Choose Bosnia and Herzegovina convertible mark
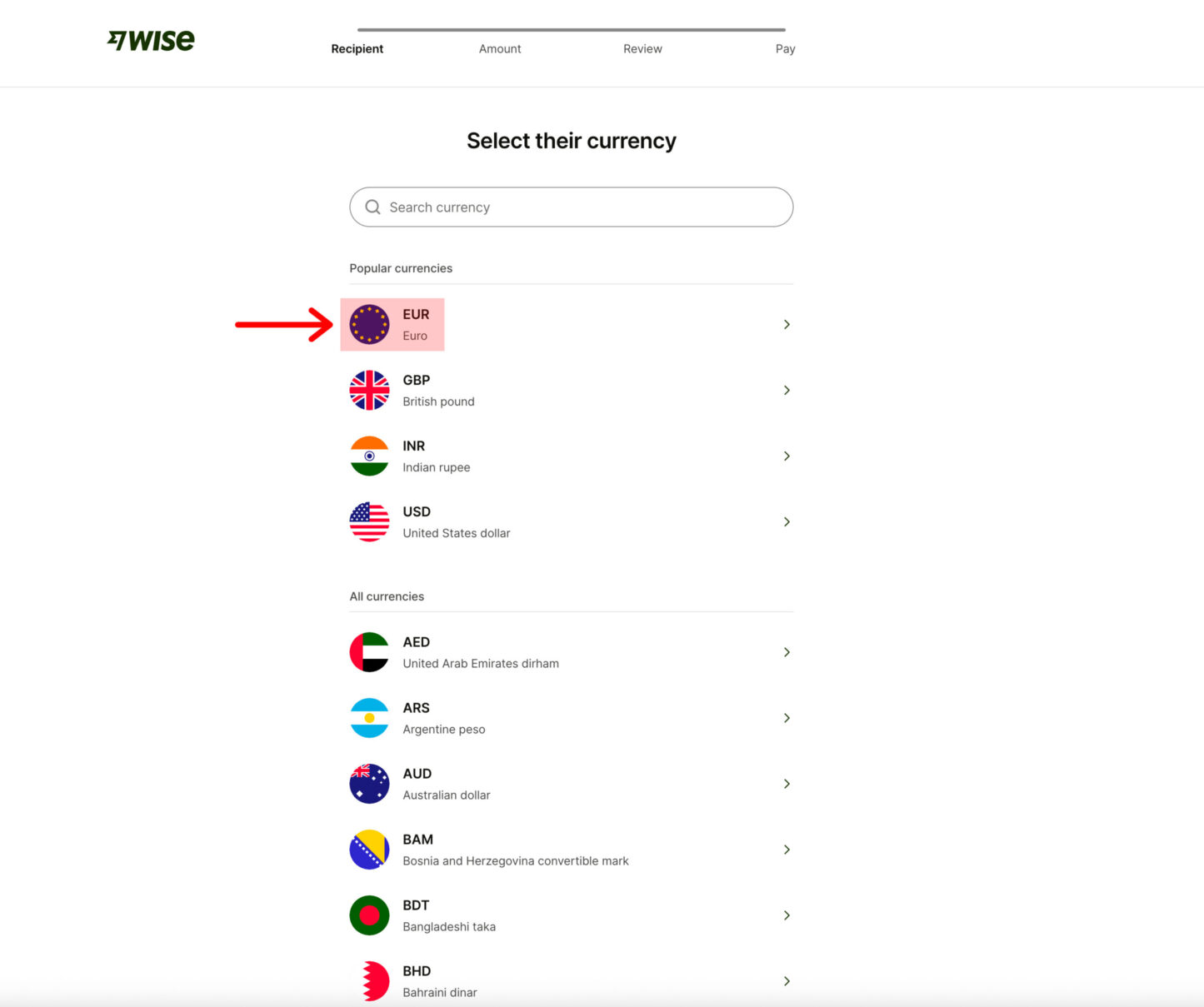1204x1007 pixels. tap(515, 860)
